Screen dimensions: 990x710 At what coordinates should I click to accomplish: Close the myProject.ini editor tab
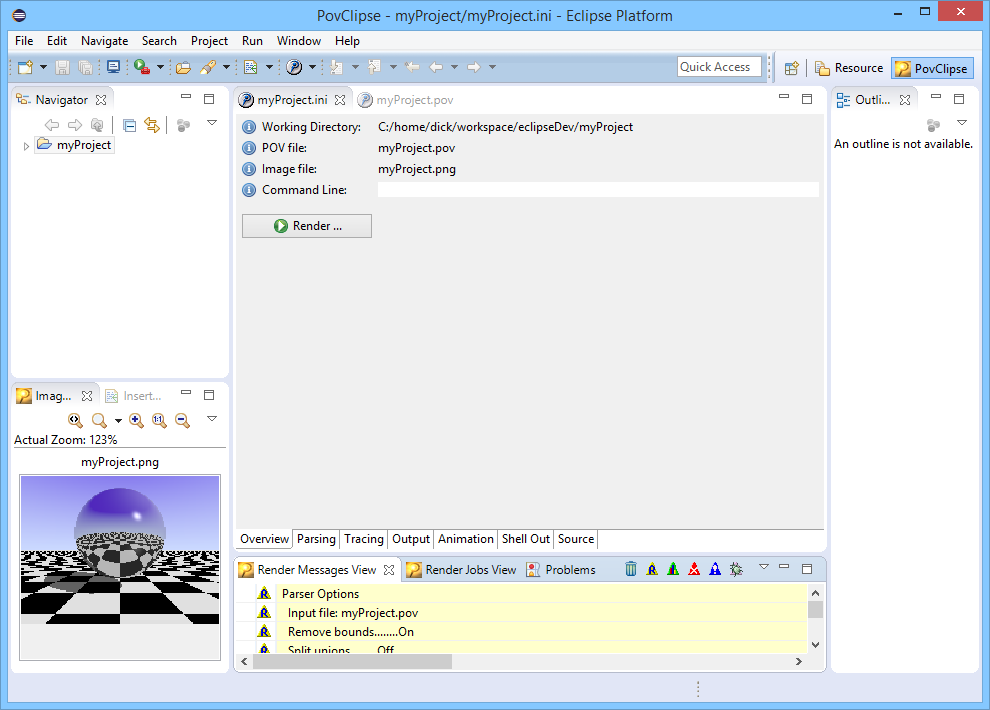(x=340, y=100)
